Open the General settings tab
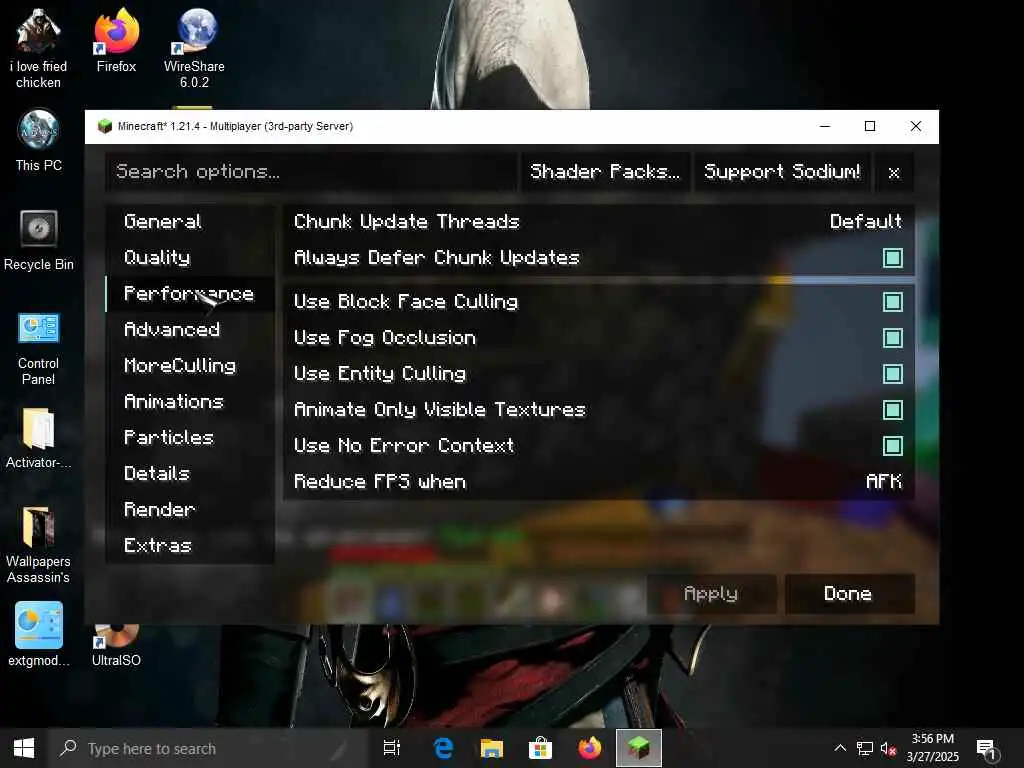 189,222
